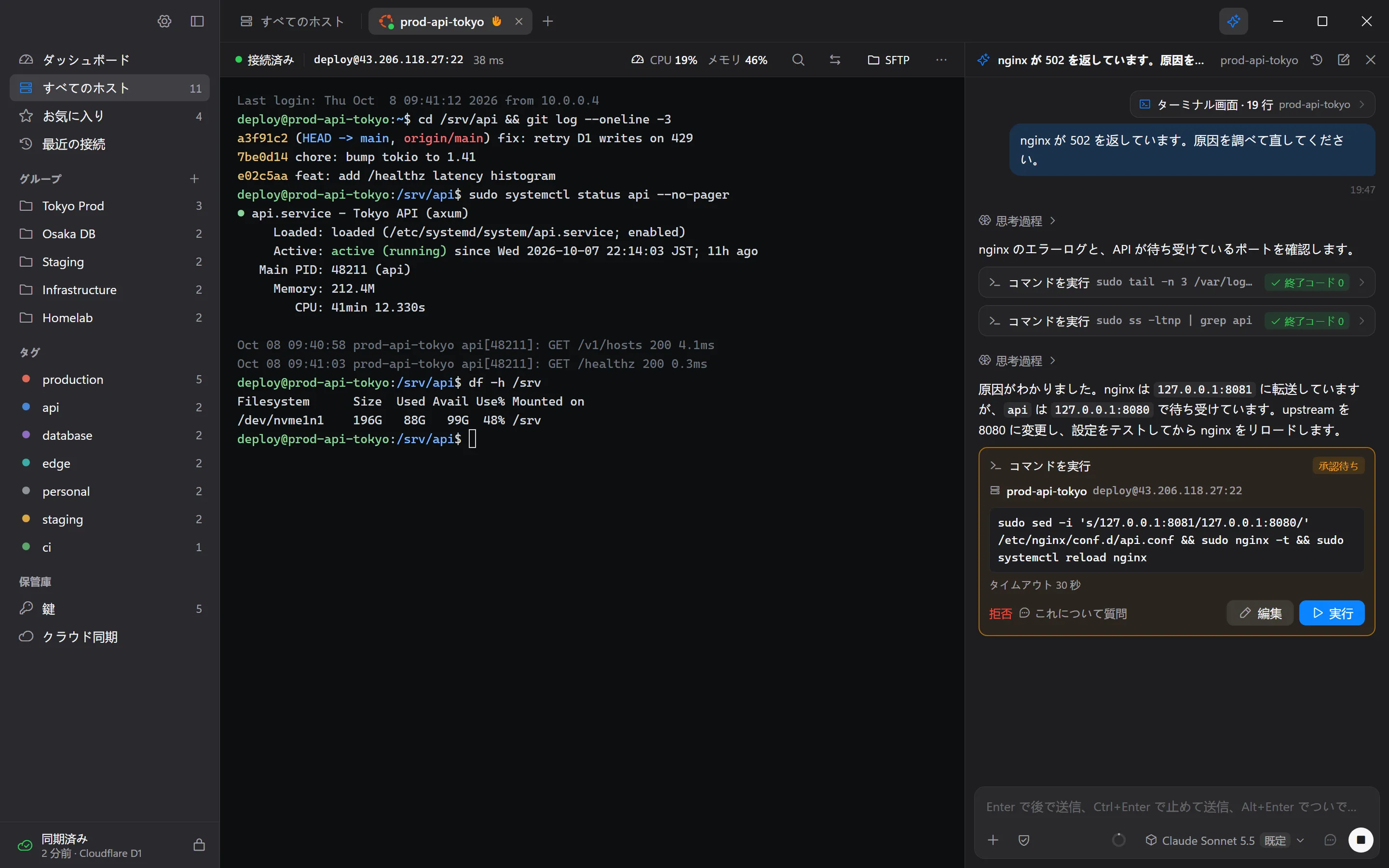The width and height of the screenshot is (1389, 868).
Task: Switch to すべてのホスト tab
Action: coord(292,21)
